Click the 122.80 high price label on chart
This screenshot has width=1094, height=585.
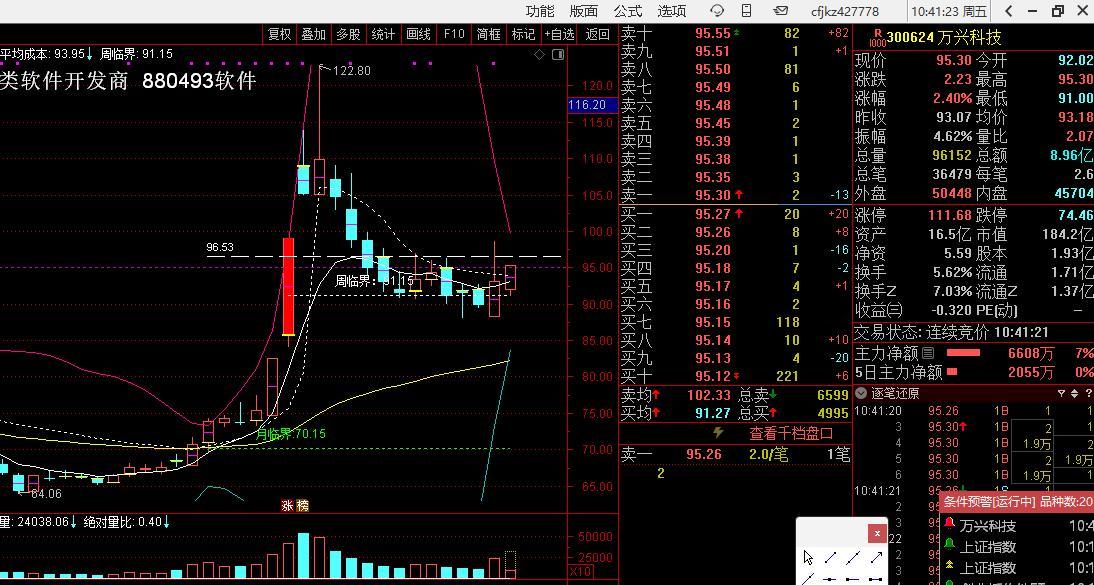pyautogui.click(x=352, y=71)
